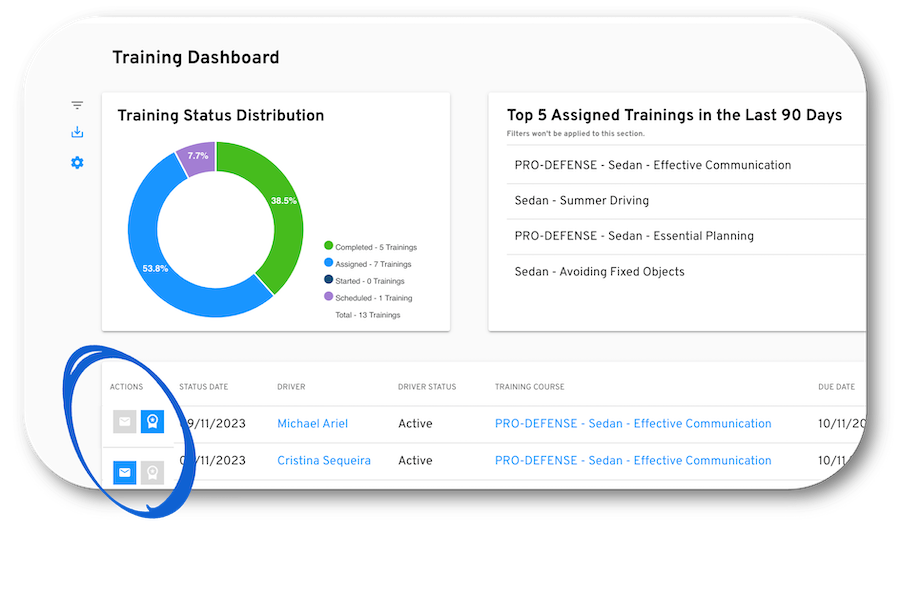Click the grey email icon in Michael Ariel's row
Screen dimensions: 900x598
click(125, 422)
